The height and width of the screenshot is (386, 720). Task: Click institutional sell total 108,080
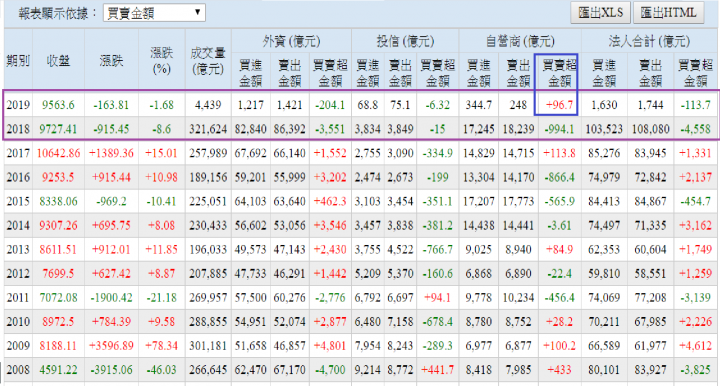coord(650,129)
